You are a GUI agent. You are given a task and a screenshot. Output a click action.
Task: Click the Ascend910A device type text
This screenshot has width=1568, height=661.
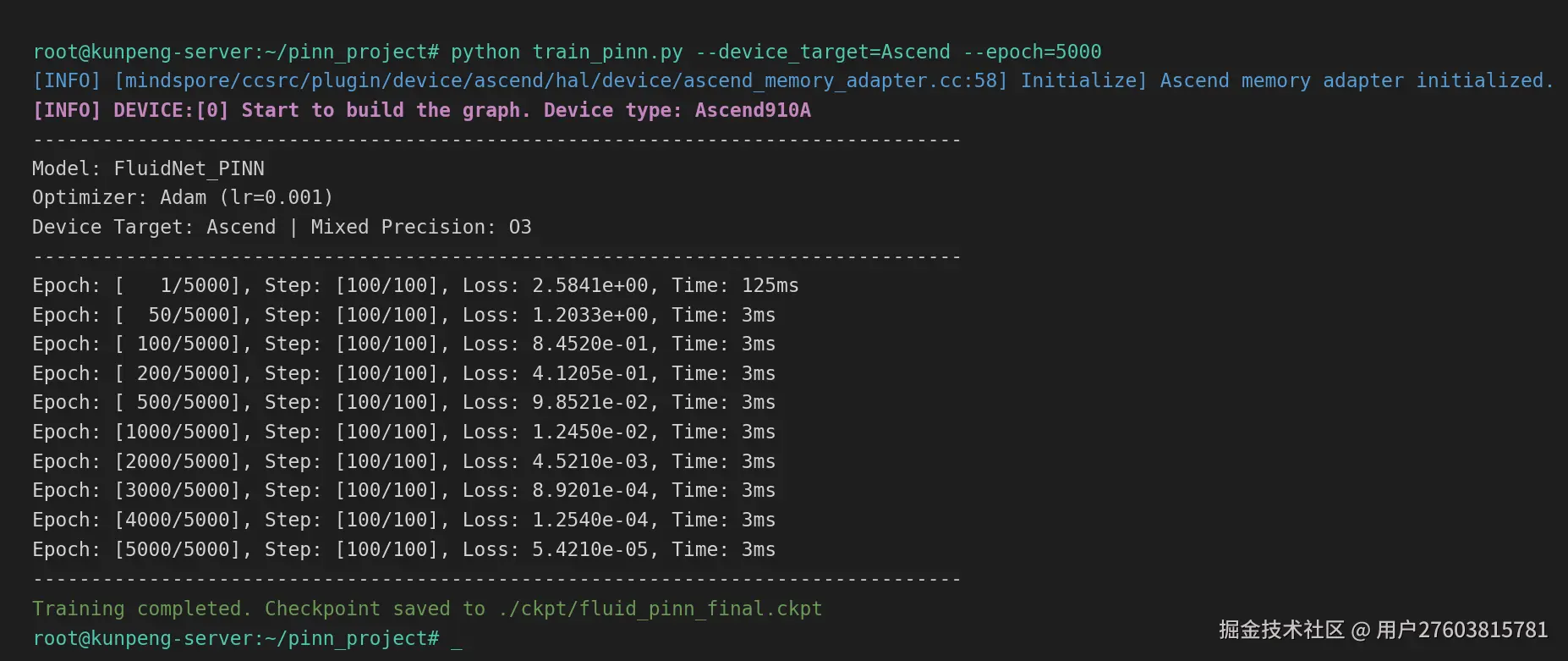point(753,110)
